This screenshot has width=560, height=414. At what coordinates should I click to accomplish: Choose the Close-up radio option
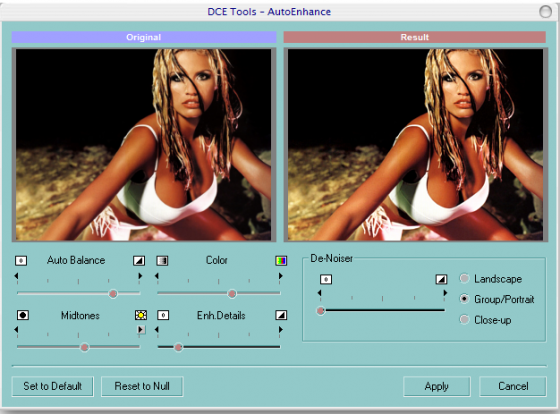point(464,319)
